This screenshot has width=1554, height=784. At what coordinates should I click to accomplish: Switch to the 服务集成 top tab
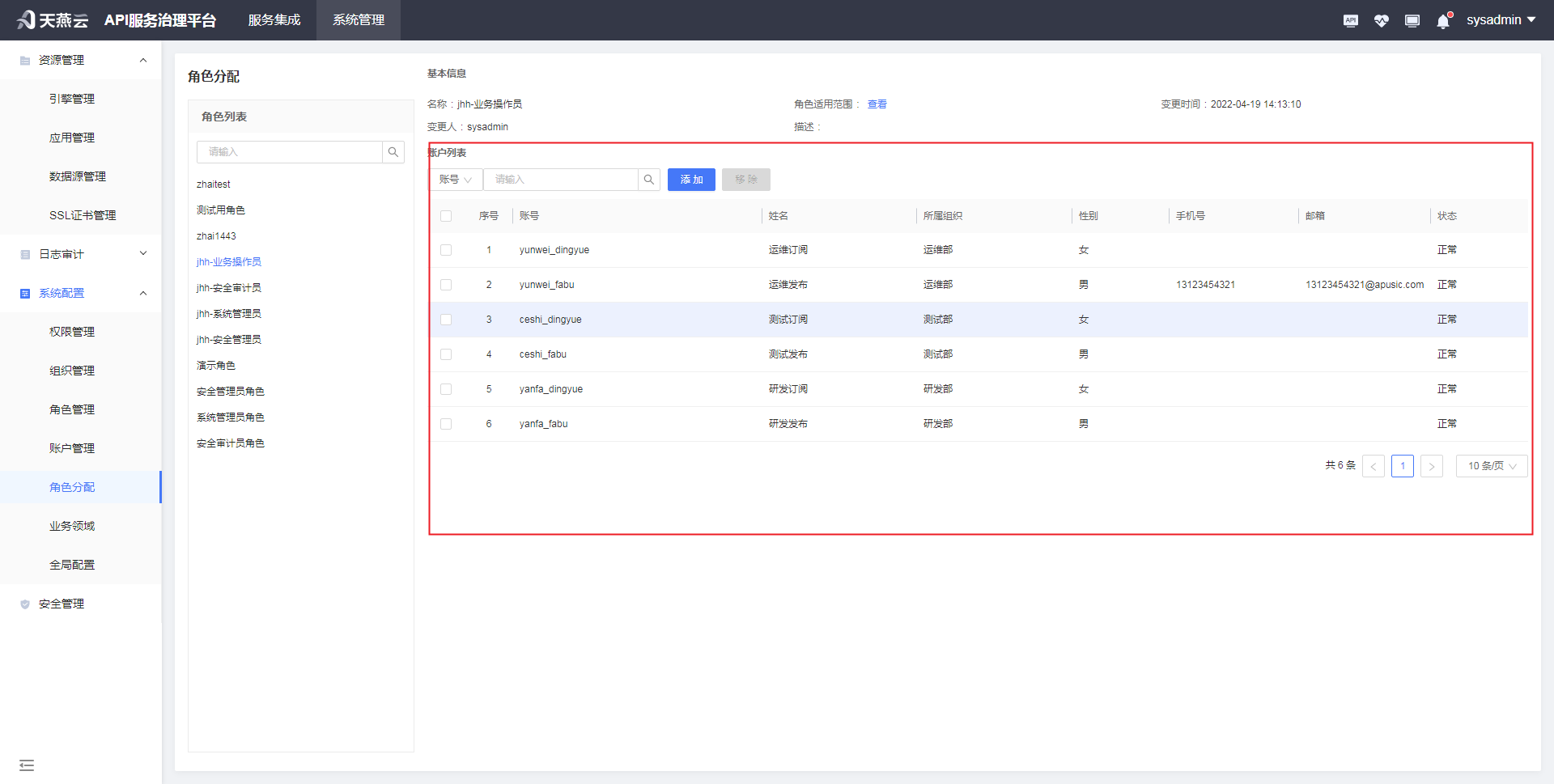coord(274,20)
